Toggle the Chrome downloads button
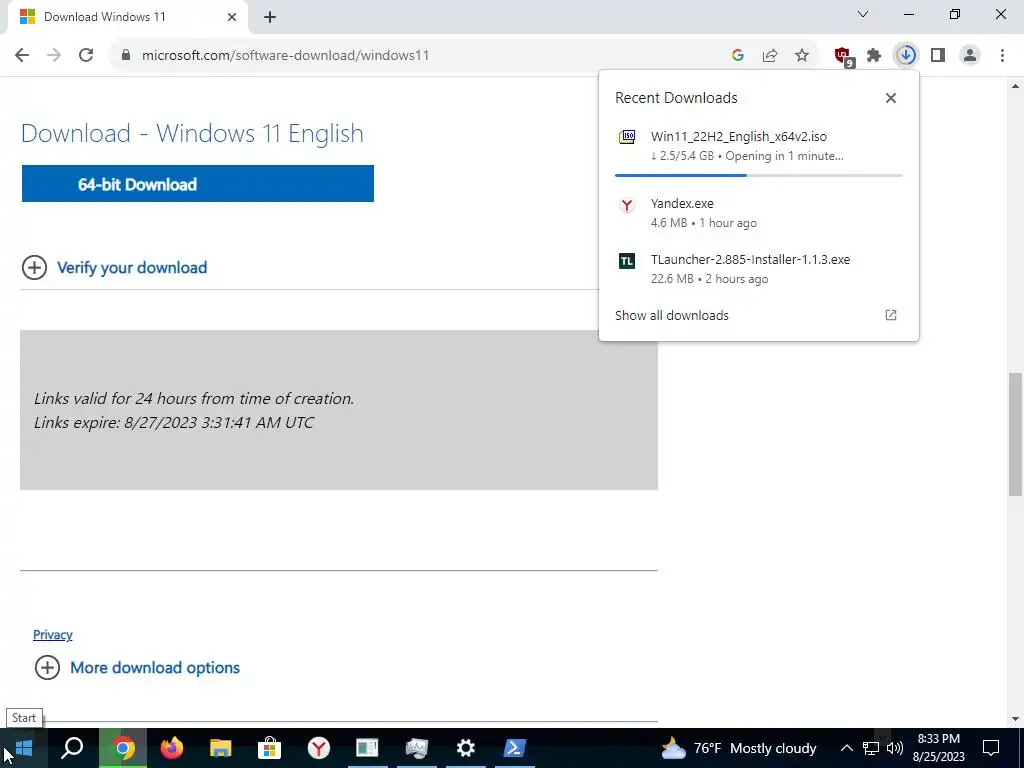The width and height of the screenshot is (1024, 768). click(x=906, y=56)
